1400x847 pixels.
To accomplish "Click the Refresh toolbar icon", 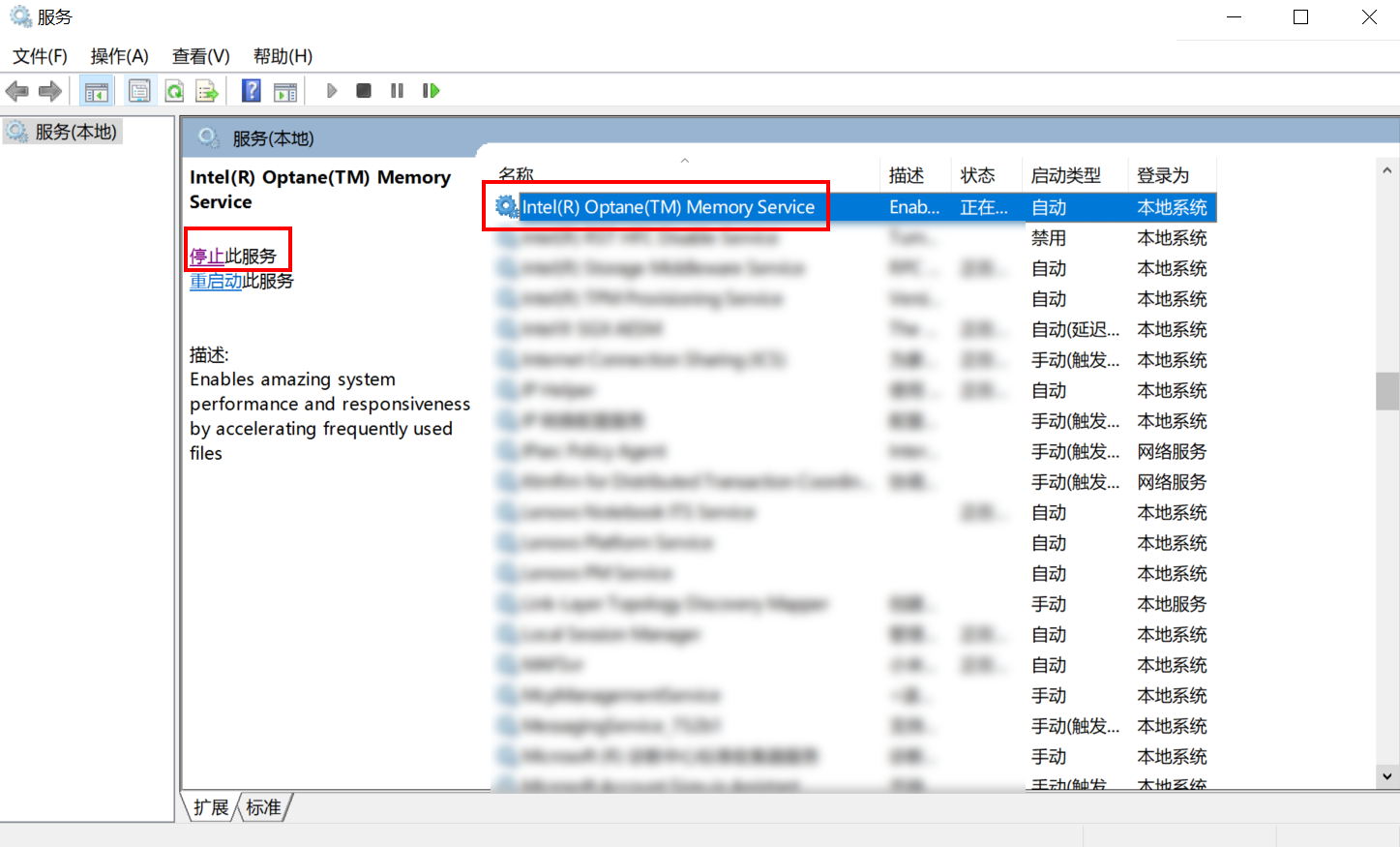I will click(x=174, y=91).
